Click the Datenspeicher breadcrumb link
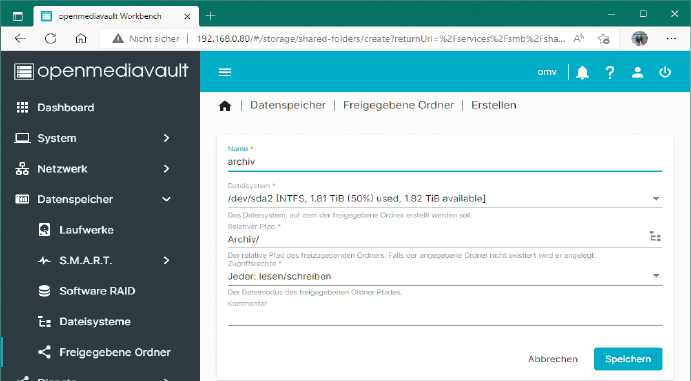The height and width of the screenshot is (381, 691). point(288,105)
